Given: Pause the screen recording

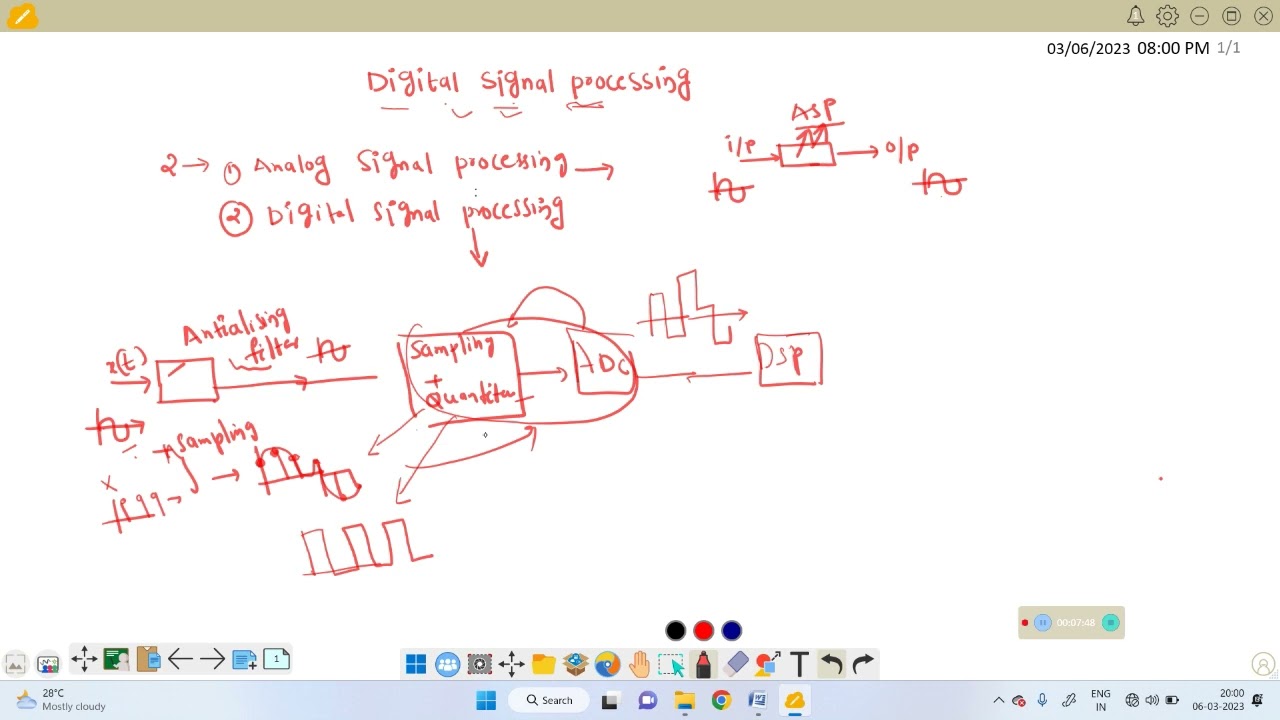Looking at the screenshot, I should 1042,622.
